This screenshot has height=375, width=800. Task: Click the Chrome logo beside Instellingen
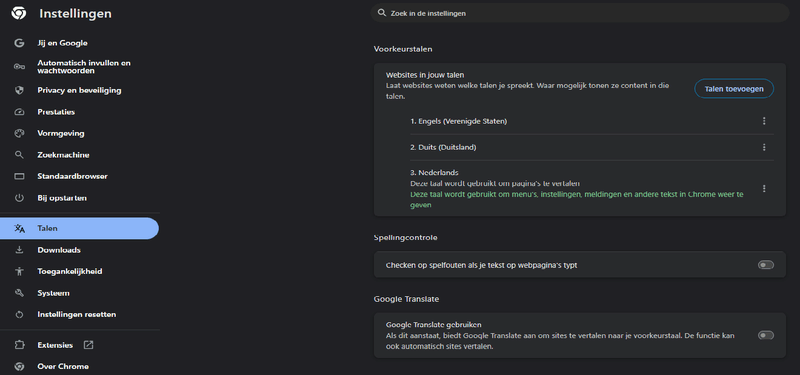point(19,13)
